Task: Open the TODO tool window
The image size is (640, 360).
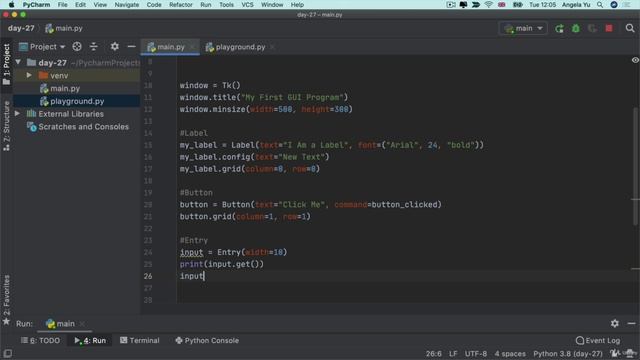Action: tap(40, 340)
